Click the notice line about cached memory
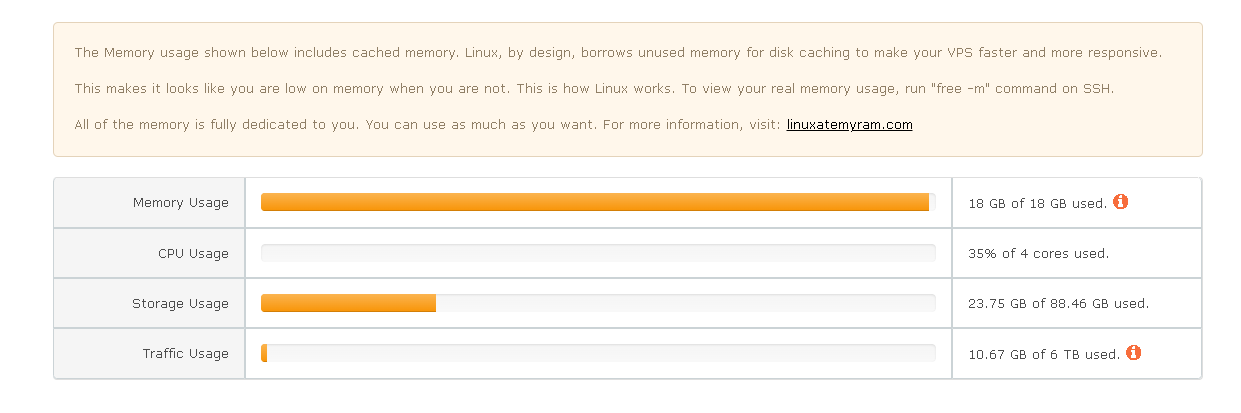Image resolution: width=1241 pixels, height=413 pixels. tap(618, 53)
